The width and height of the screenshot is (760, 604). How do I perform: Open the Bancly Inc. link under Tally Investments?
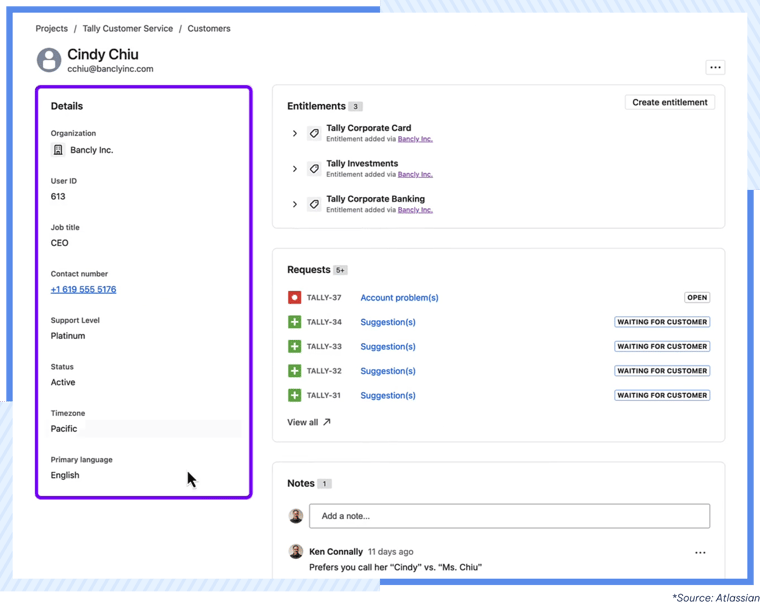point(415,175)
